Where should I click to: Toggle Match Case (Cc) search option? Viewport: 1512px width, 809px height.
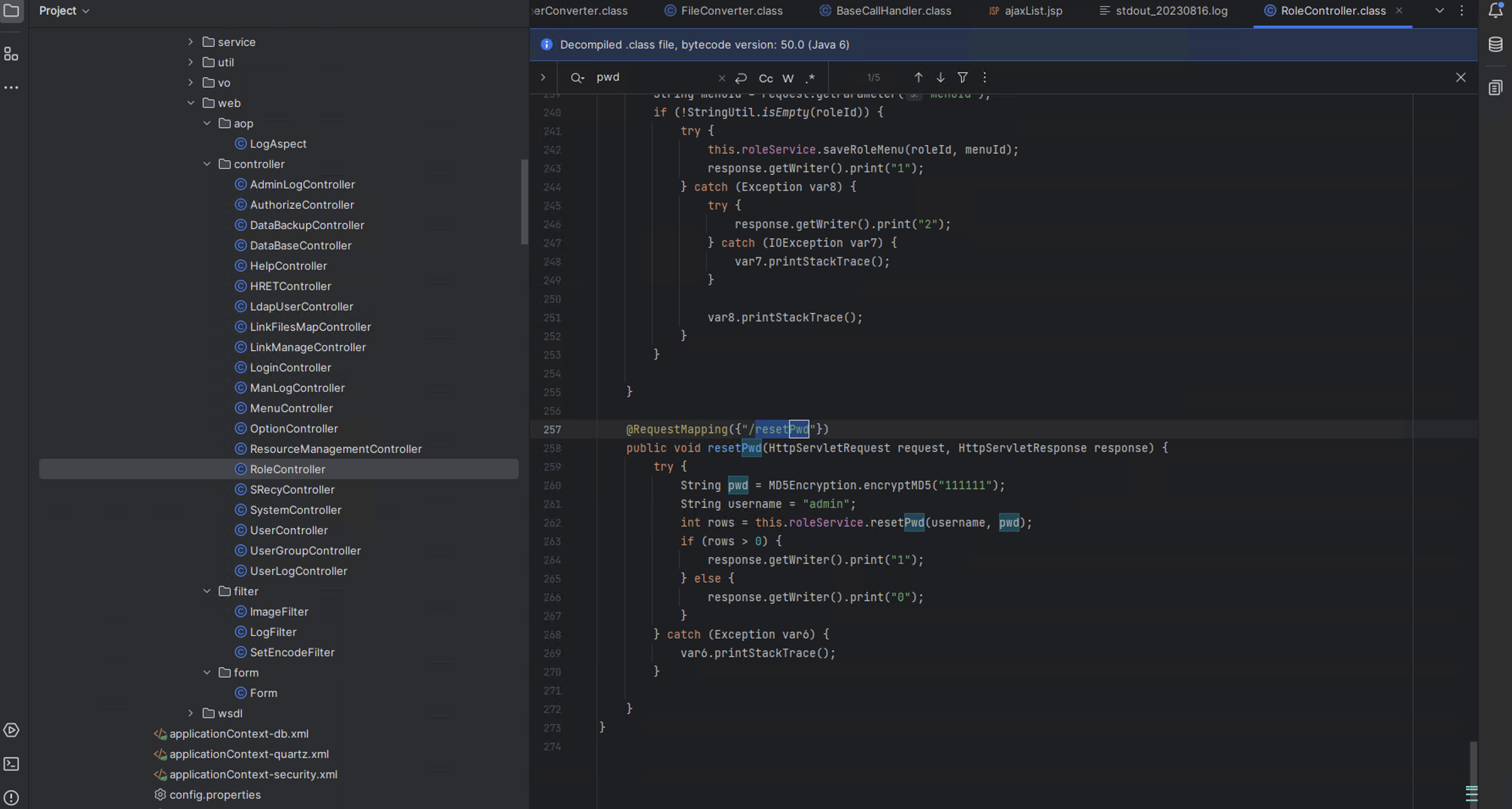pyautogui.click(x=766, y=78)
